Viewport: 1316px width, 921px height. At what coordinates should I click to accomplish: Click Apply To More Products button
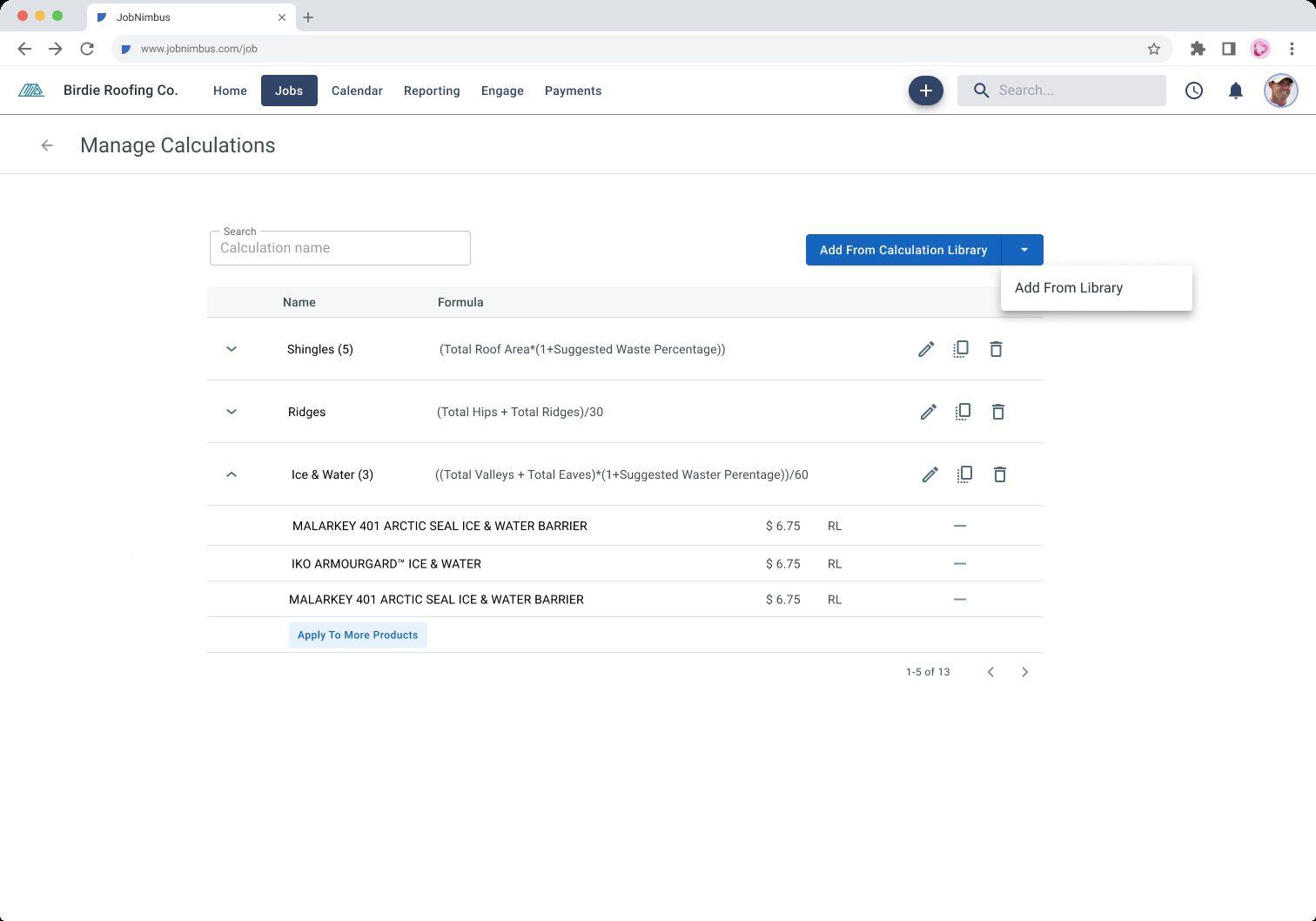pyautogui.click(x=358, y=635)
